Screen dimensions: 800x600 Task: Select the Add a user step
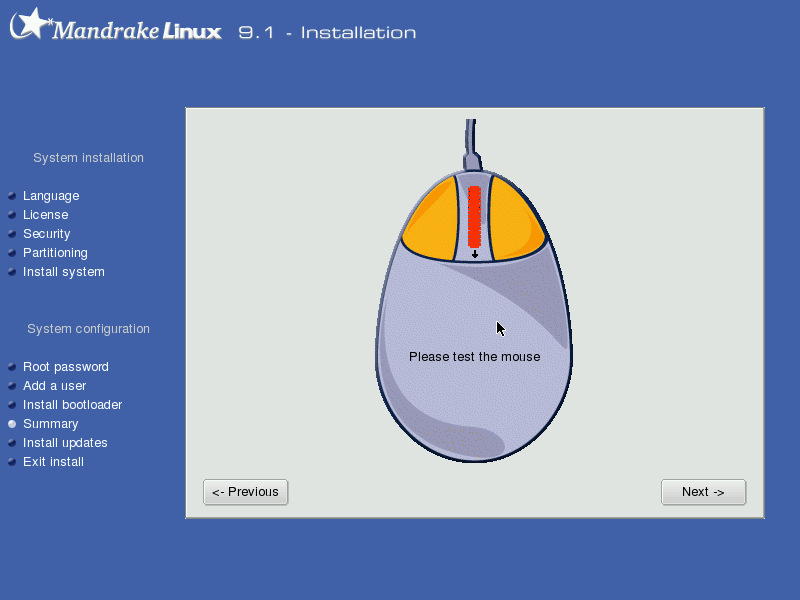[x=55, y=386]
